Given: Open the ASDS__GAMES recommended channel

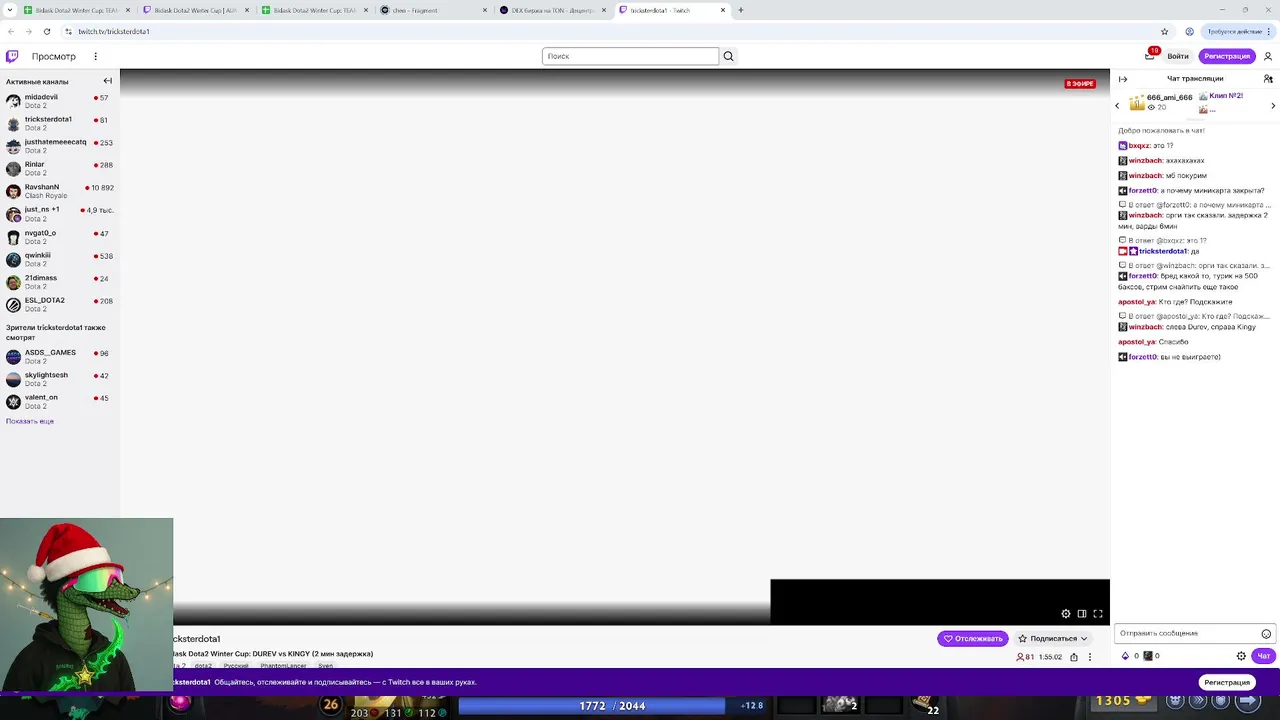Looking at the screenshot, I should coord(60,356).
